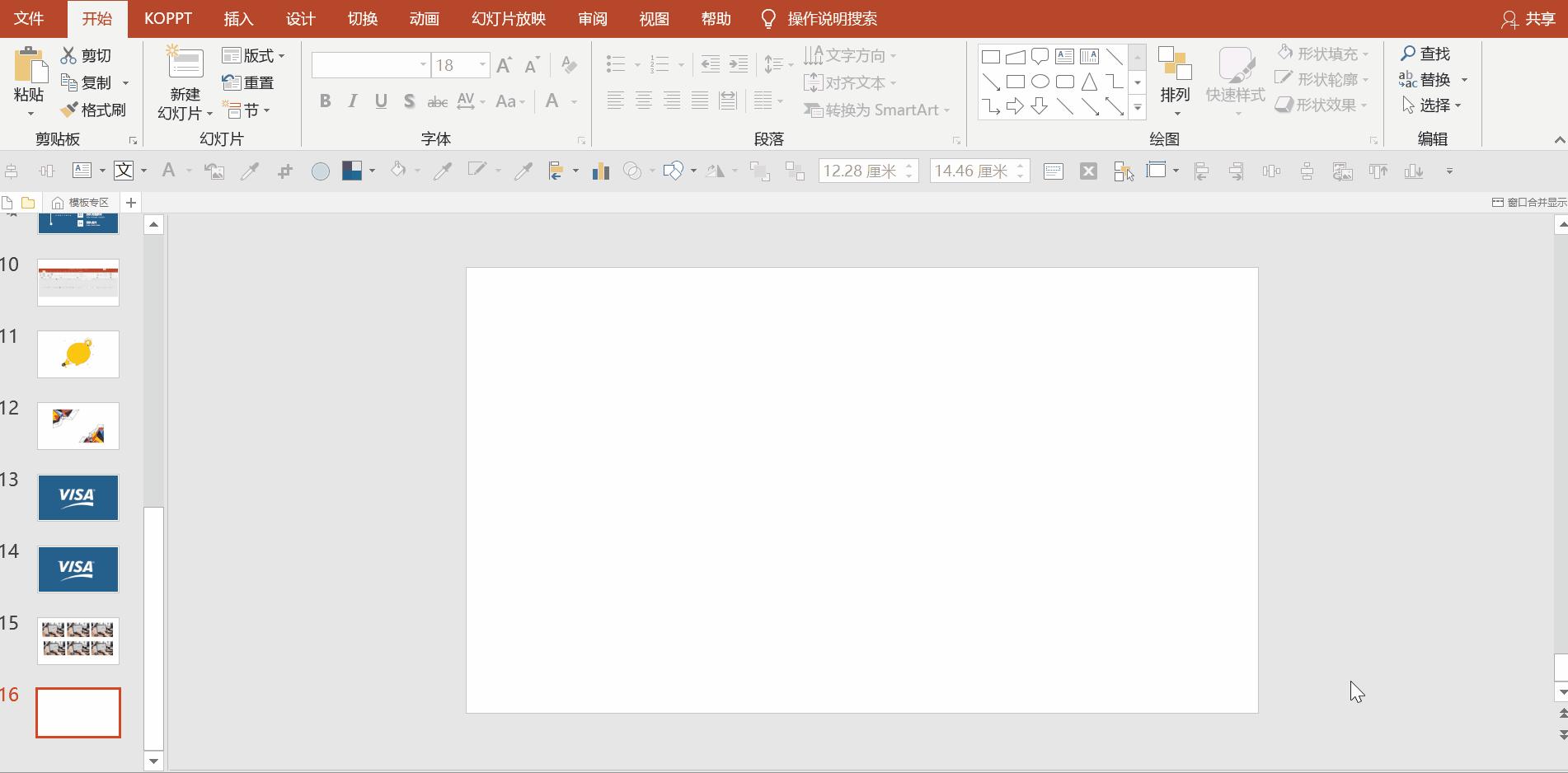Click the Cut scissors icon
Image resolution: width=1568 pixels, height=773 pixels.
pos(69,55)
